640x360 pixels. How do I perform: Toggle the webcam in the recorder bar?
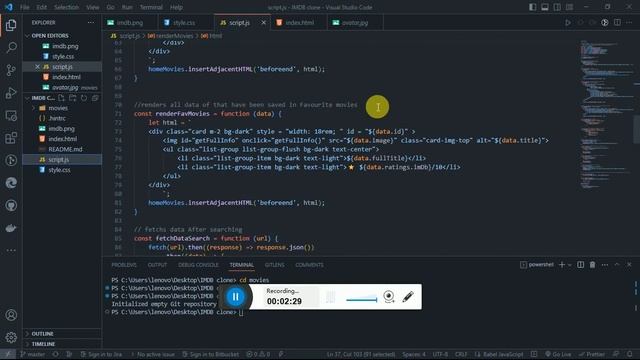tap(389, 297)
